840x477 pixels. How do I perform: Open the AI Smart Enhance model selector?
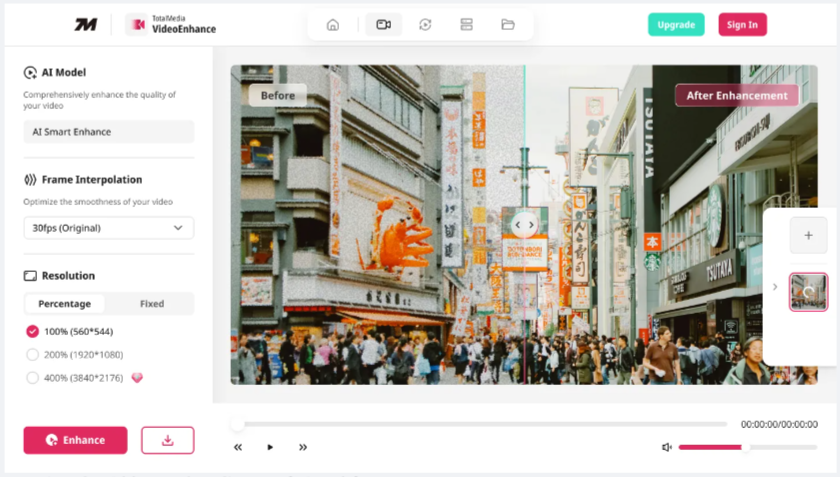(x=108, y=132)
